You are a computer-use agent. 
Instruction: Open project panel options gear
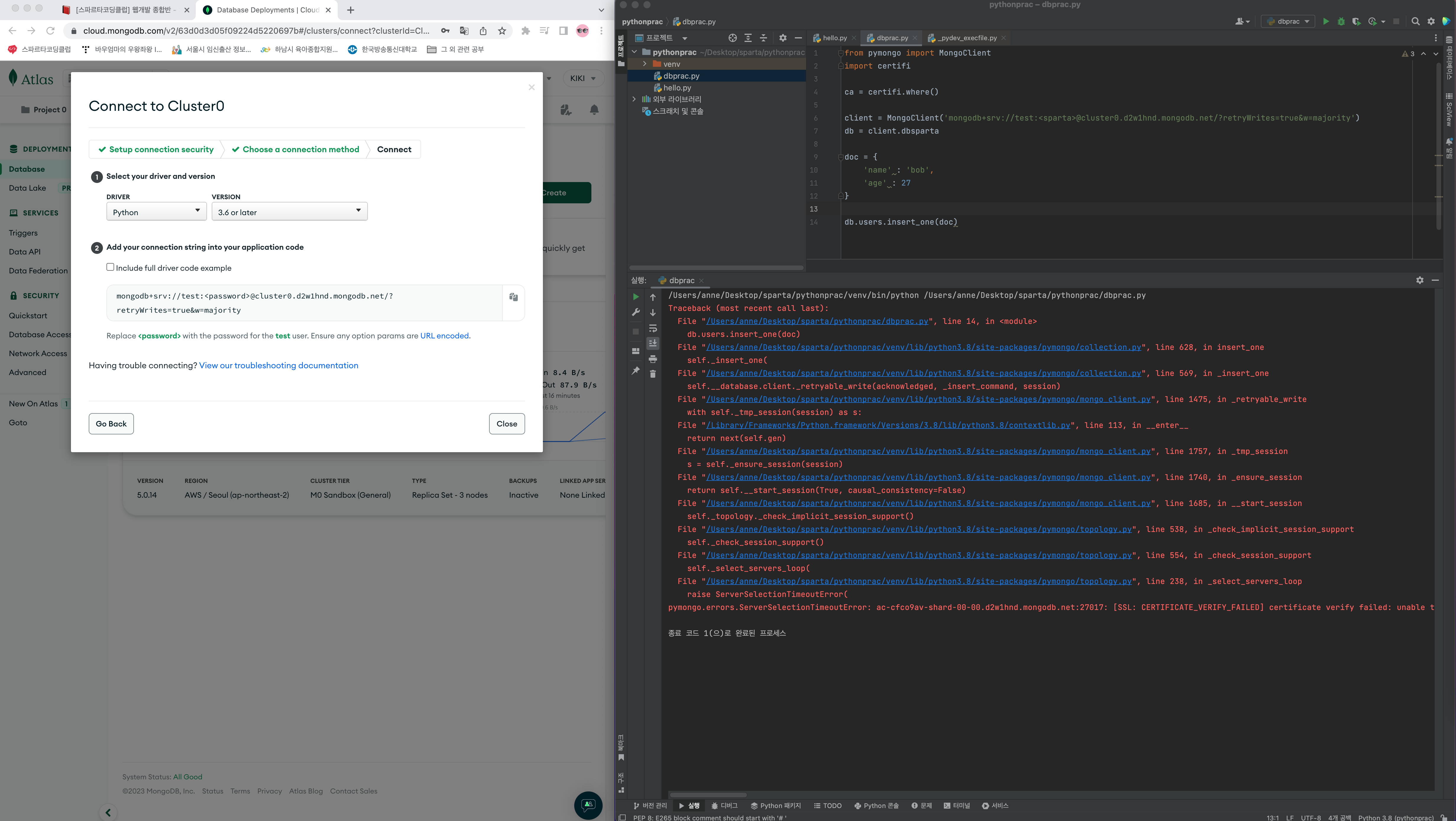click(783, 38)
